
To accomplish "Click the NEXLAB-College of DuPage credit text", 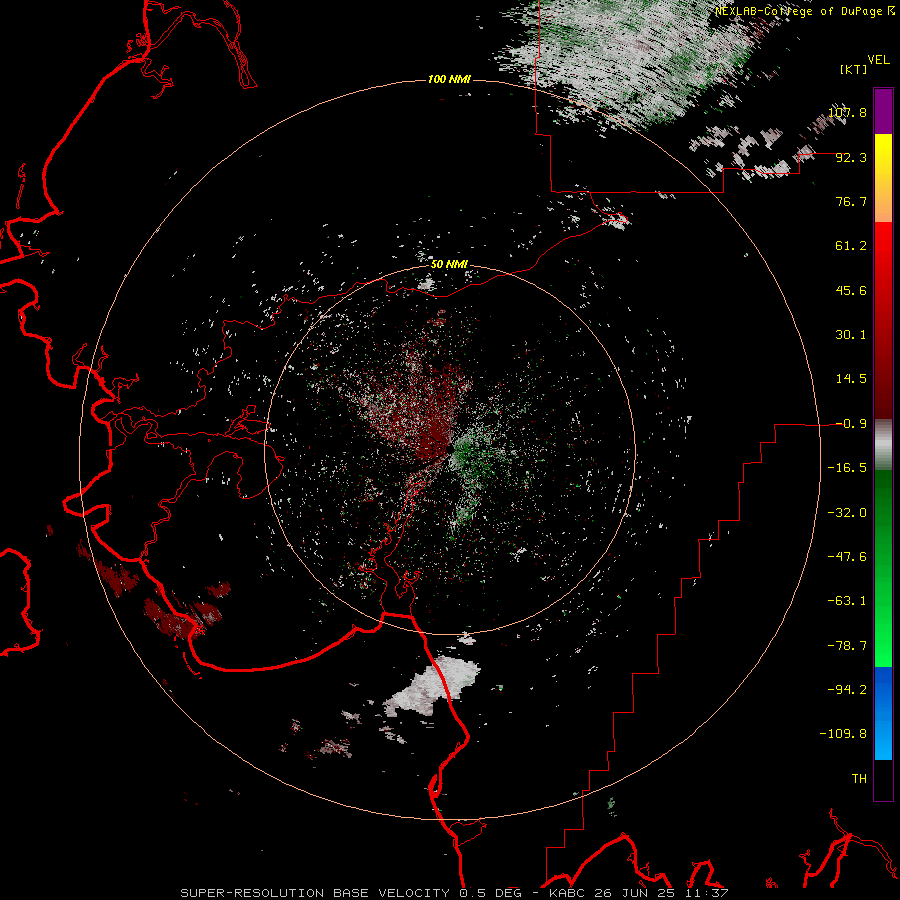I will point(804,11).
